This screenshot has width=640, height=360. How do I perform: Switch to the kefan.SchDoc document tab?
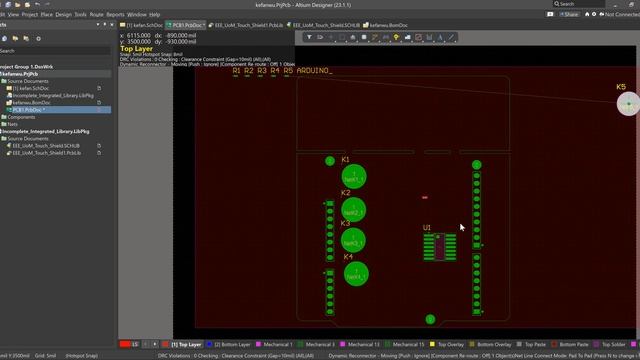point(141,25)
